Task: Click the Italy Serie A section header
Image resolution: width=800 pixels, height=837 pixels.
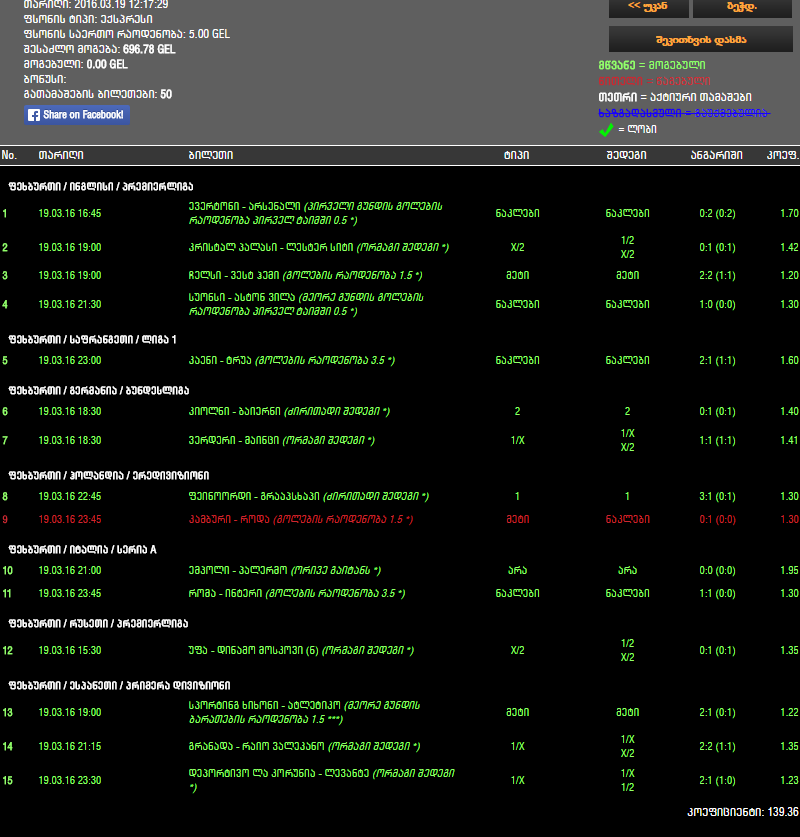Action: click(x=83, y=549)
